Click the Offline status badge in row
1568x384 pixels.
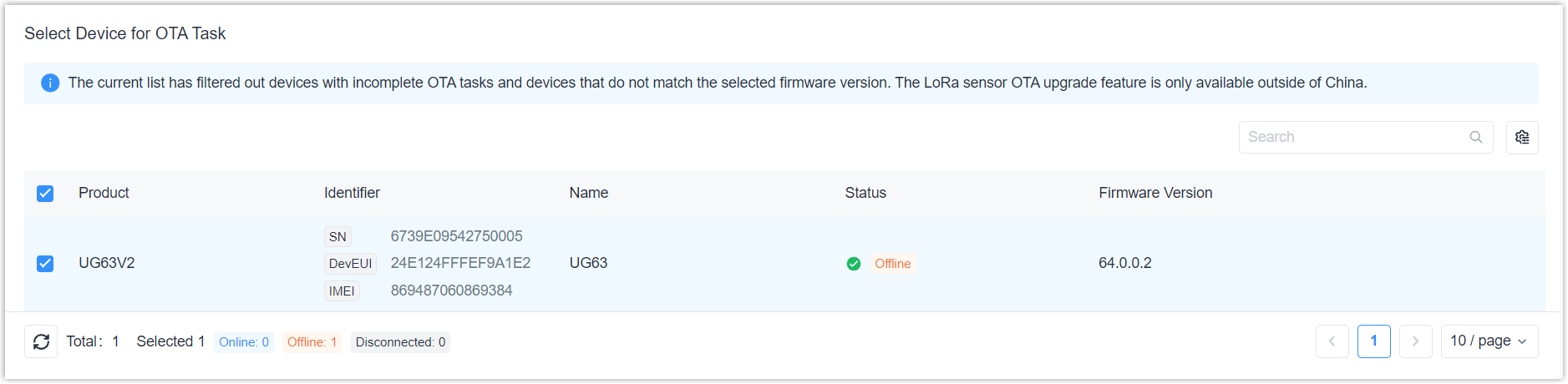(x=893, y=264)
